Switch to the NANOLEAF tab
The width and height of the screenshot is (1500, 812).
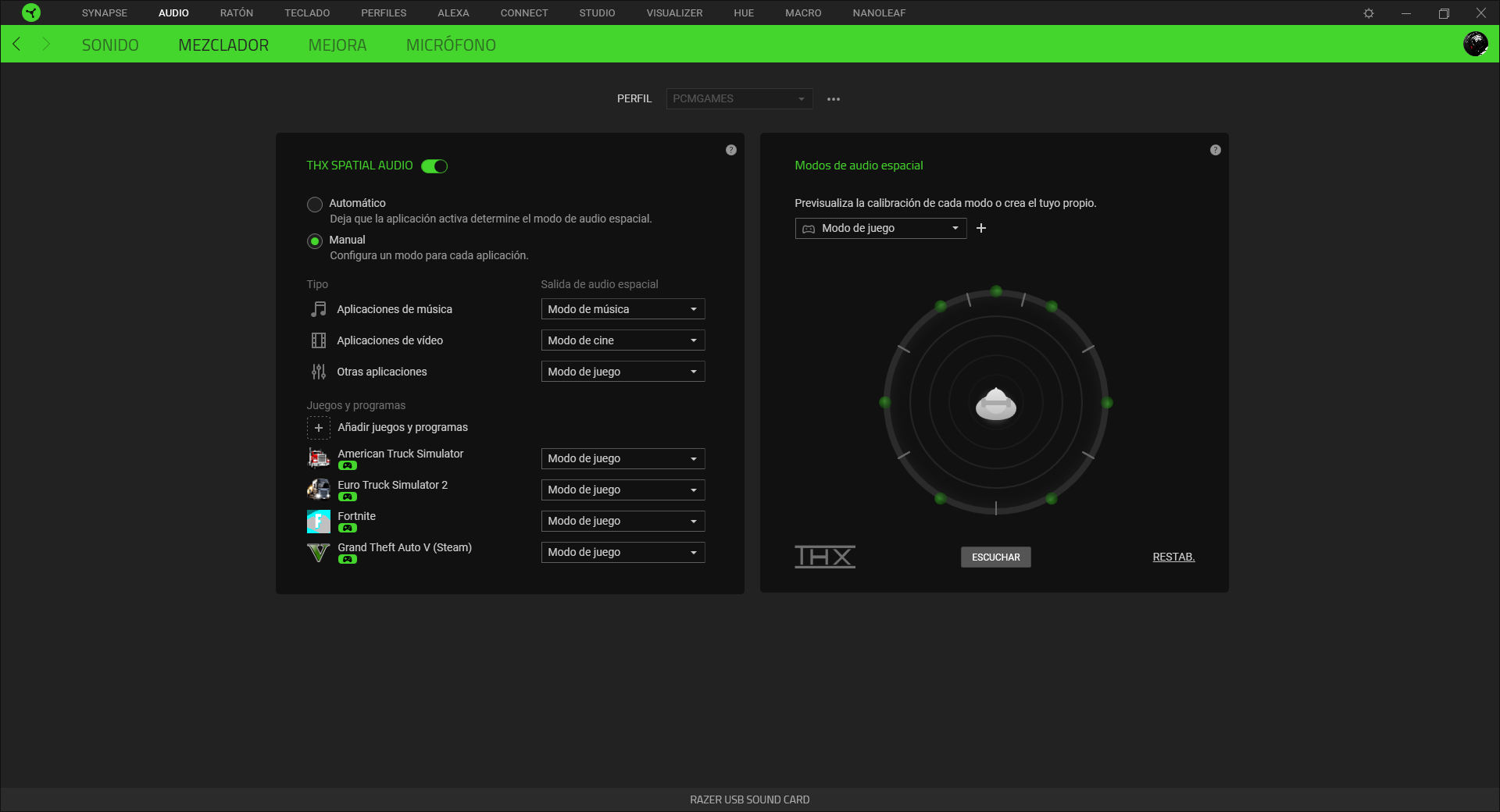[x=879, y=13]
